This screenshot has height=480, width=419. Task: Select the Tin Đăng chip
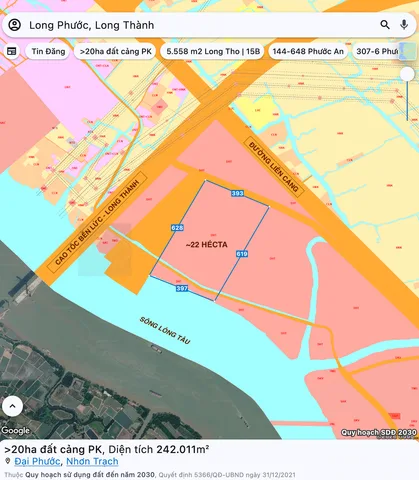pyautogui.click(x=48, y=51)
